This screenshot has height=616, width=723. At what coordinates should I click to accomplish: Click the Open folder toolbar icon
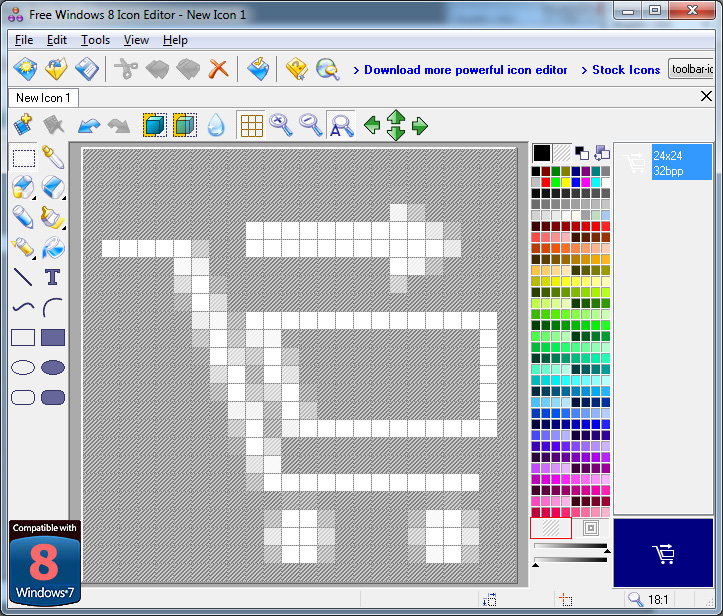coord(56,69)
